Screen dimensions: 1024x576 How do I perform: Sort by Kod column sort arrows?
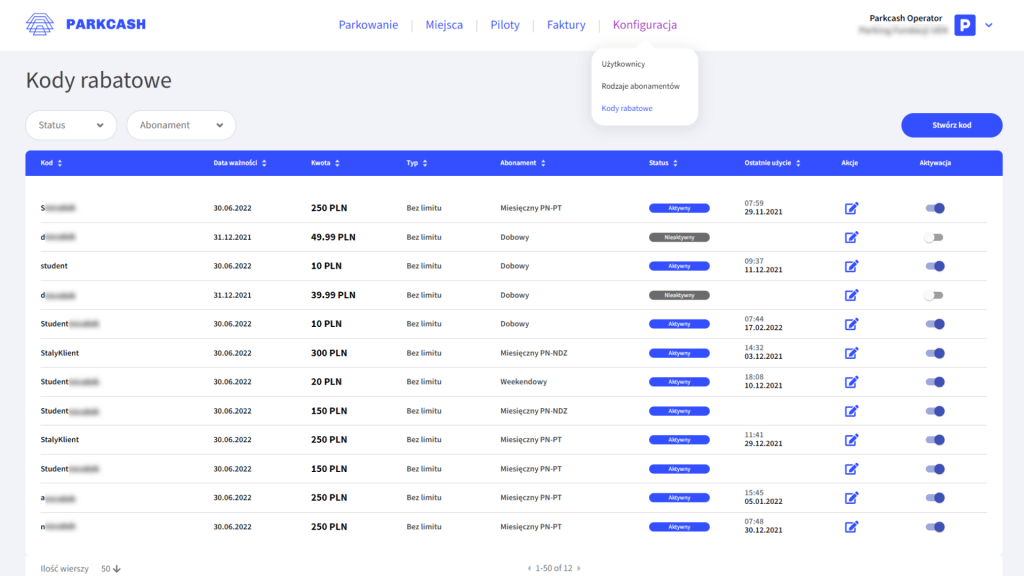[x=60, y=163]
